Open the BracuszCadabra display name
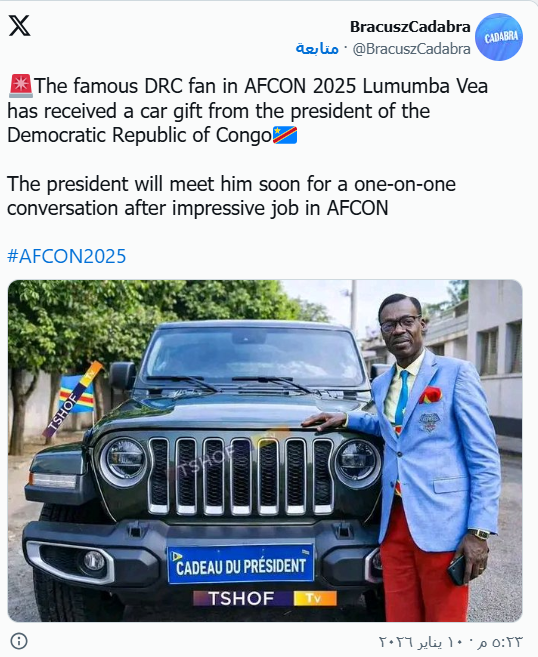 410,27
